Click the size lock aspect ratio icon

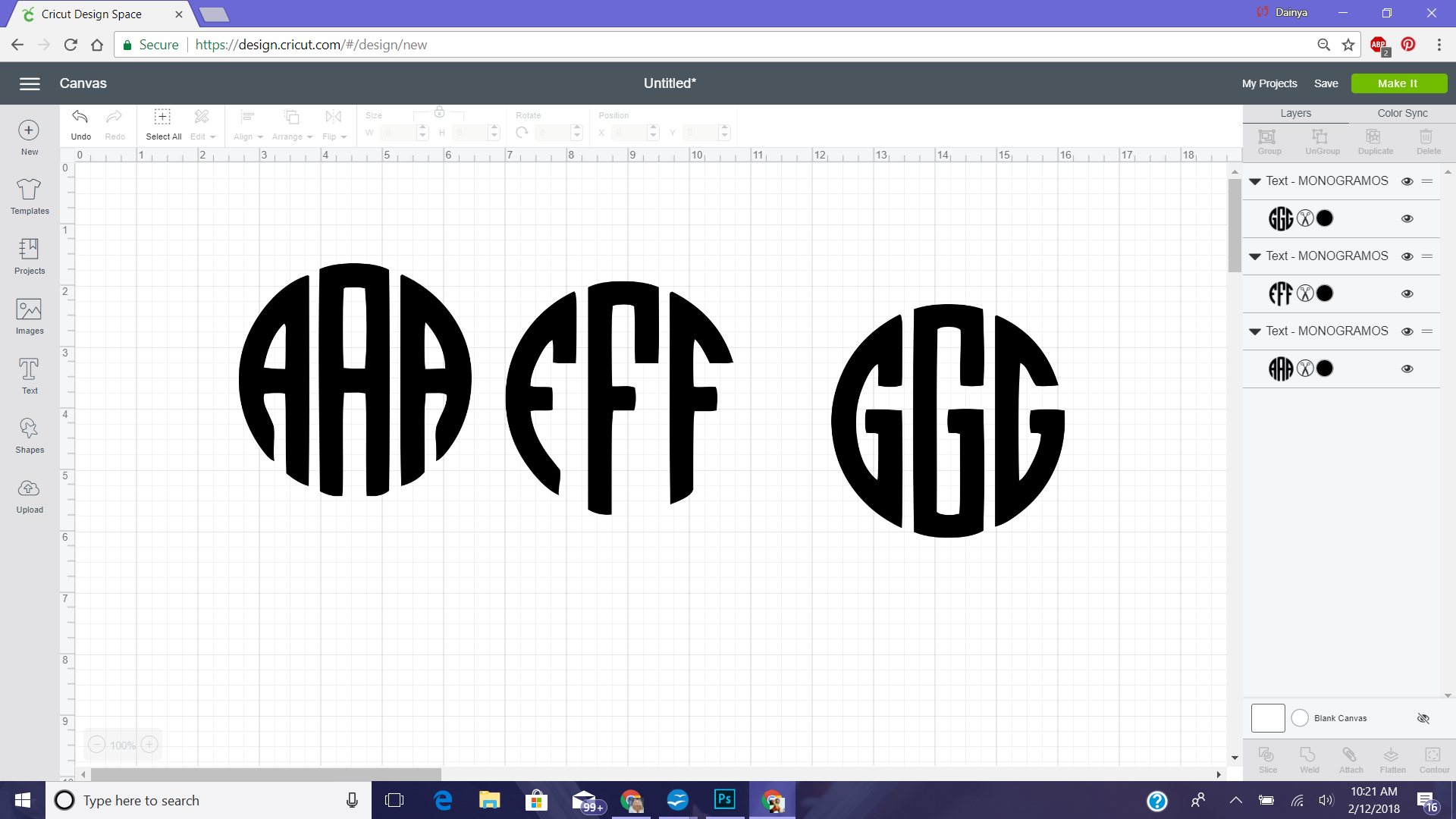439,112
